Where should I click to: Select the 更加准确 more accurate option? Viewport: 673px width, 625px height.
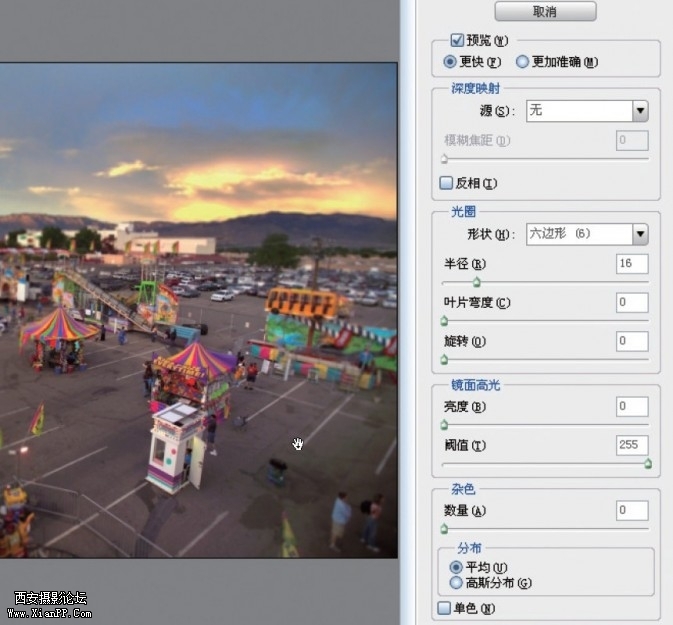click(522, 62)
